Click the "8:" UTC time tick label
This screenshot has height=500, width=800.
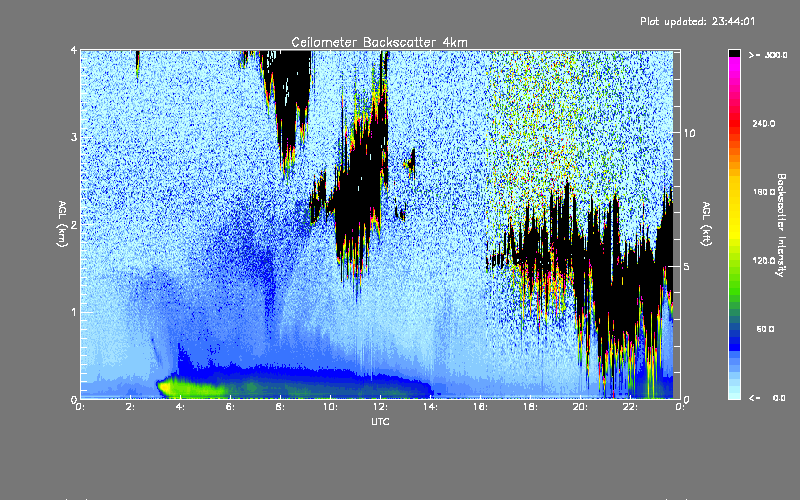(280, 407)
